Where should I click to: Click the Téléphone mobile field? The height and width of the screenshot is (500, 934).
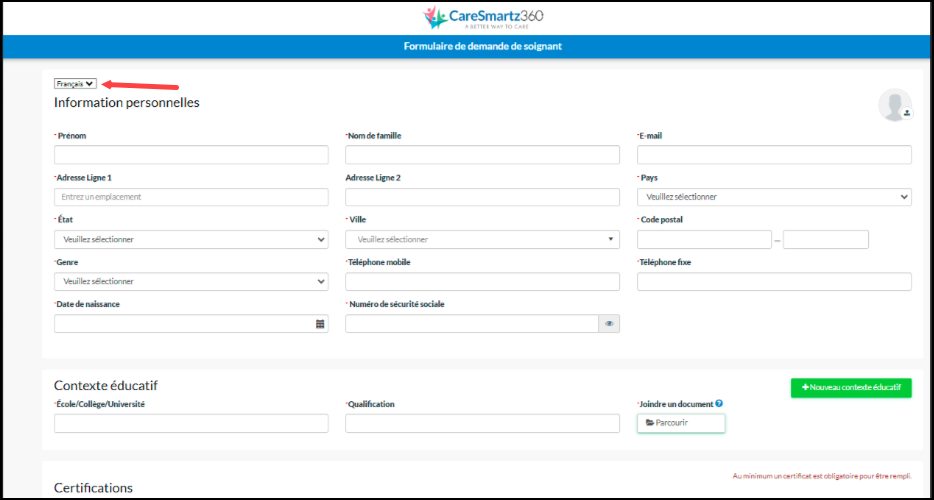[482, 281]
